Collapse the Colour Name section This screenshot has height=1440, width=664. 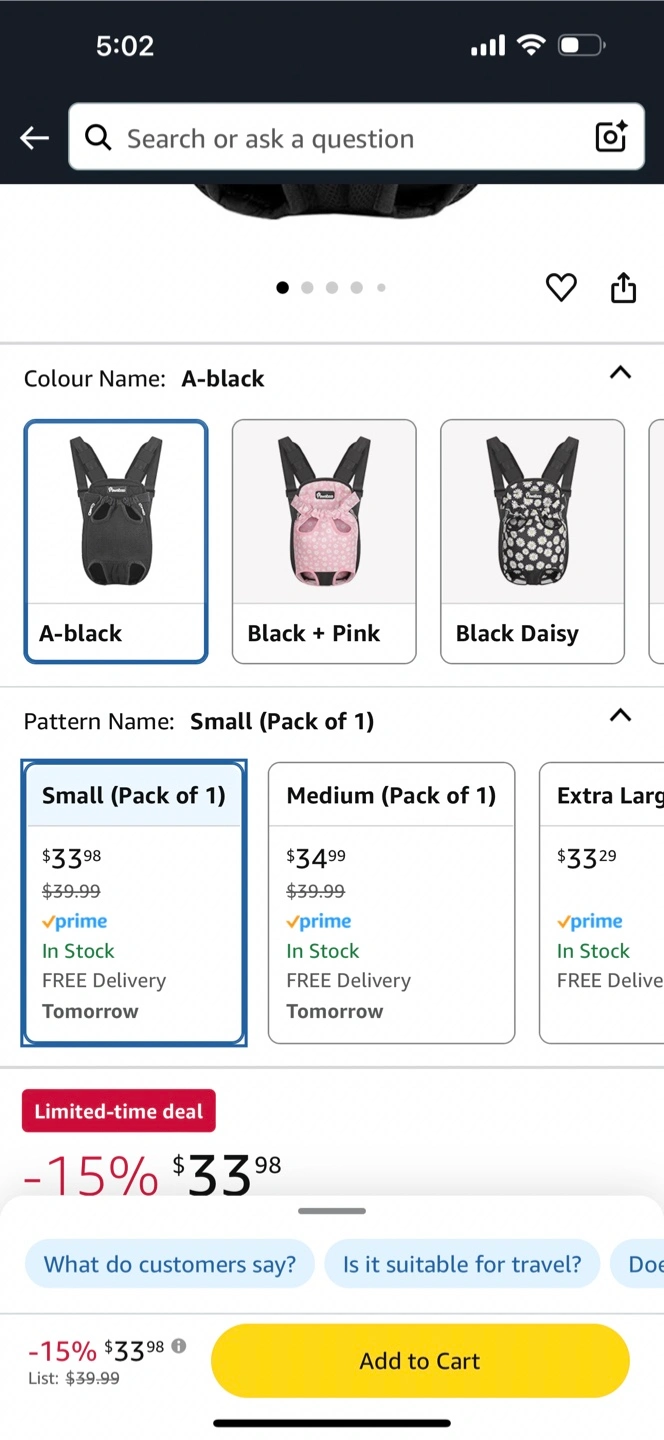click(620, 373)
